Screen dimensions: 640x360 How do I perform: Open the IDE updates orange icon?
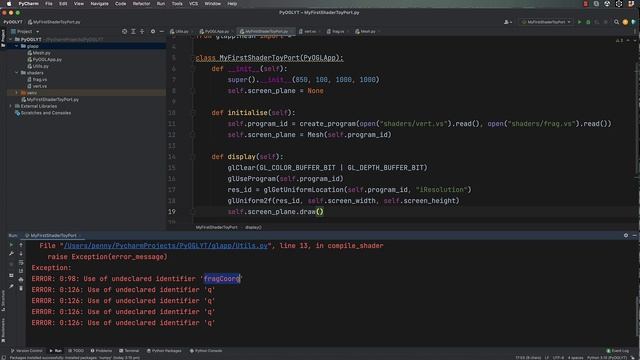[x=625, y=22]
